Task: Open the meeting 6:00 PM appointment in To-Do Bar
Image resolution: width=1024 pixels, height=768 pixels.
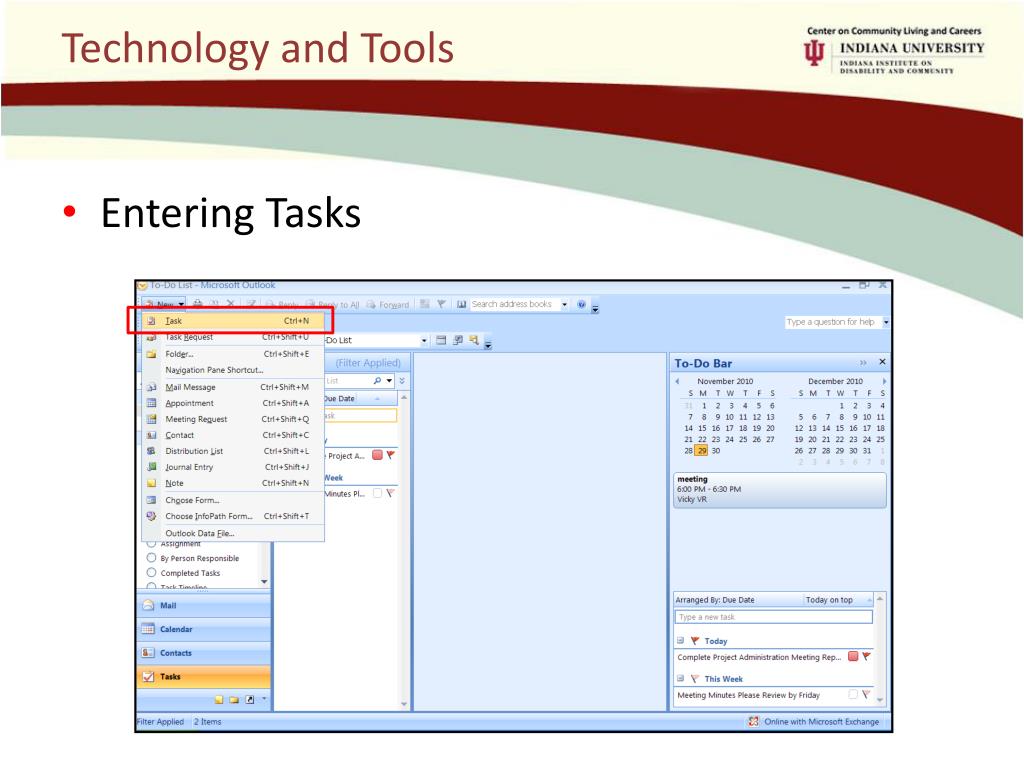Action: click(779, 489)
